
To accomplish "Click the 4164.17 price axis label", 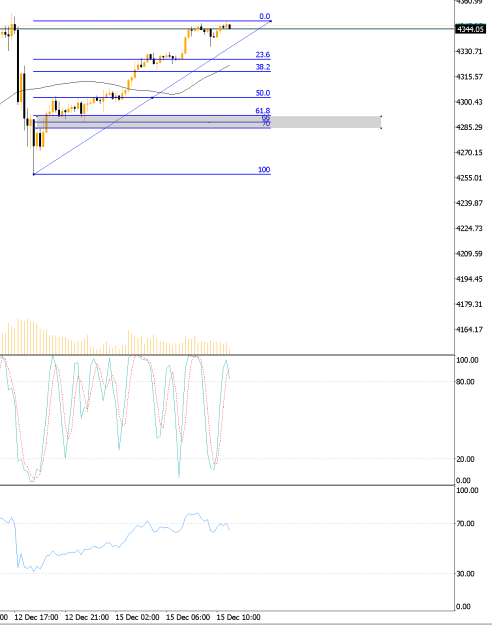I will tap(469, 329).
